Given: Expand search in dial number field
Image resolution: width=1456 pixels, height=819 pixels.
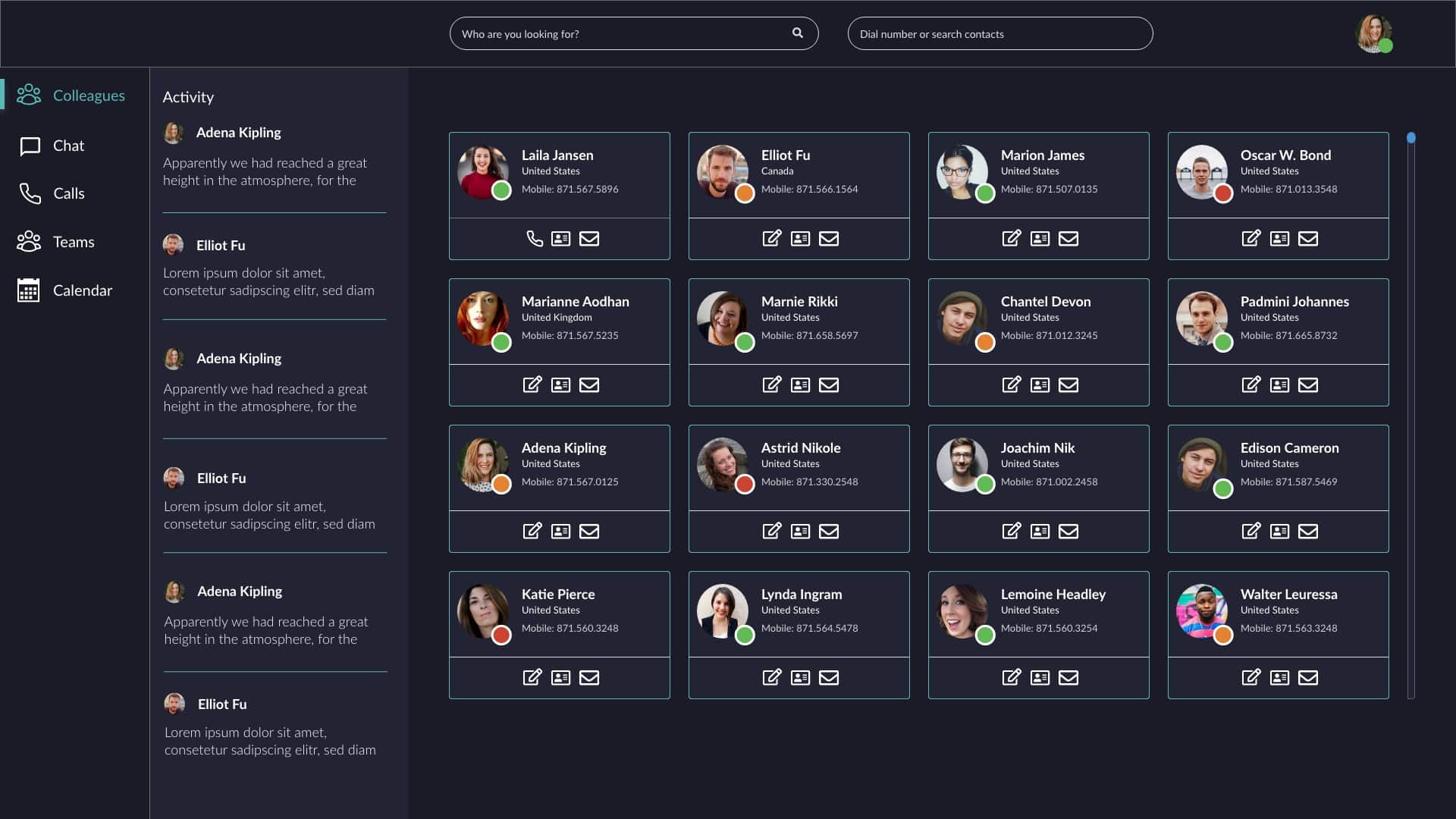Looking at the screenshot, I should [x=999, y=33].
